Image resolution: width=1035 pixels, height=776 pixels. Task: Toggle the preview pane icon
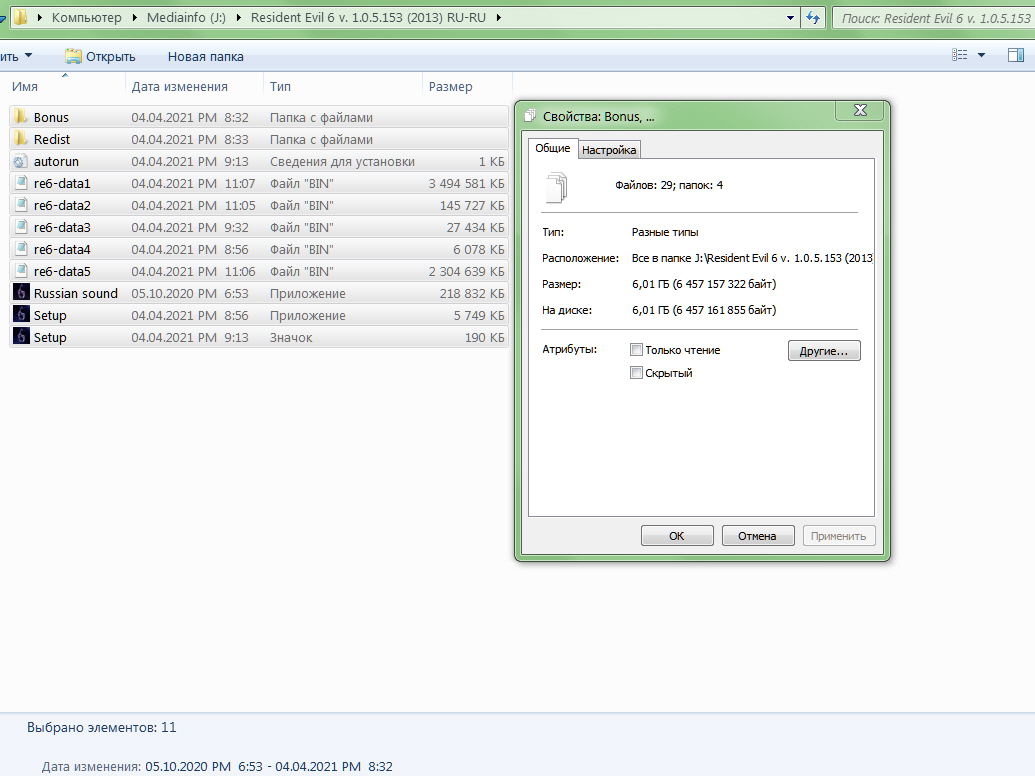pyautogui.click(x=1016, y=55)
